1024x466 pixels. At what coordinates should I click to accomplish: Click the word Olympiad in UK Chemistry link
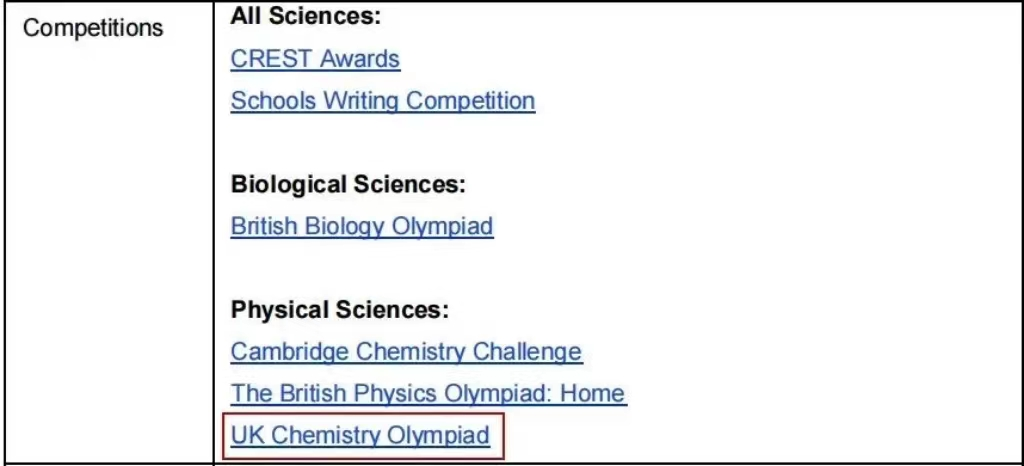(438, 435)
